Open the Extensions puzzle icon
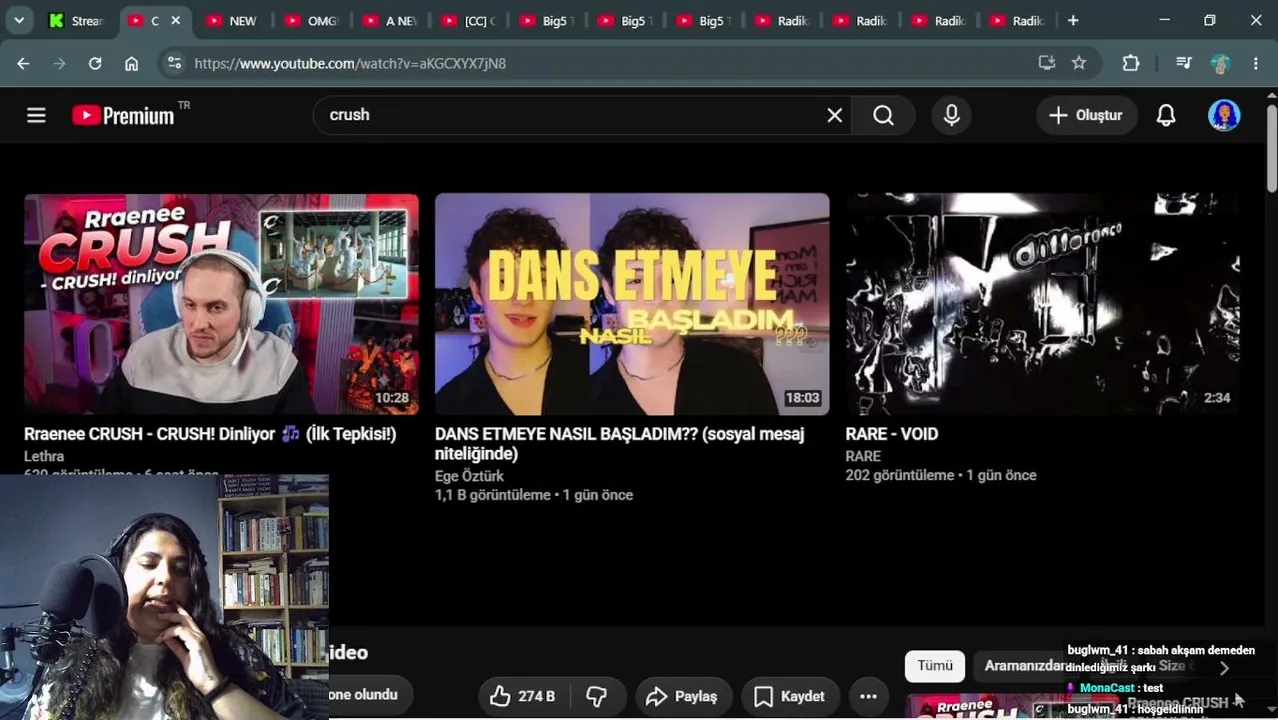The width and height of the screenshot is (1278, 720). [1131, 63]
